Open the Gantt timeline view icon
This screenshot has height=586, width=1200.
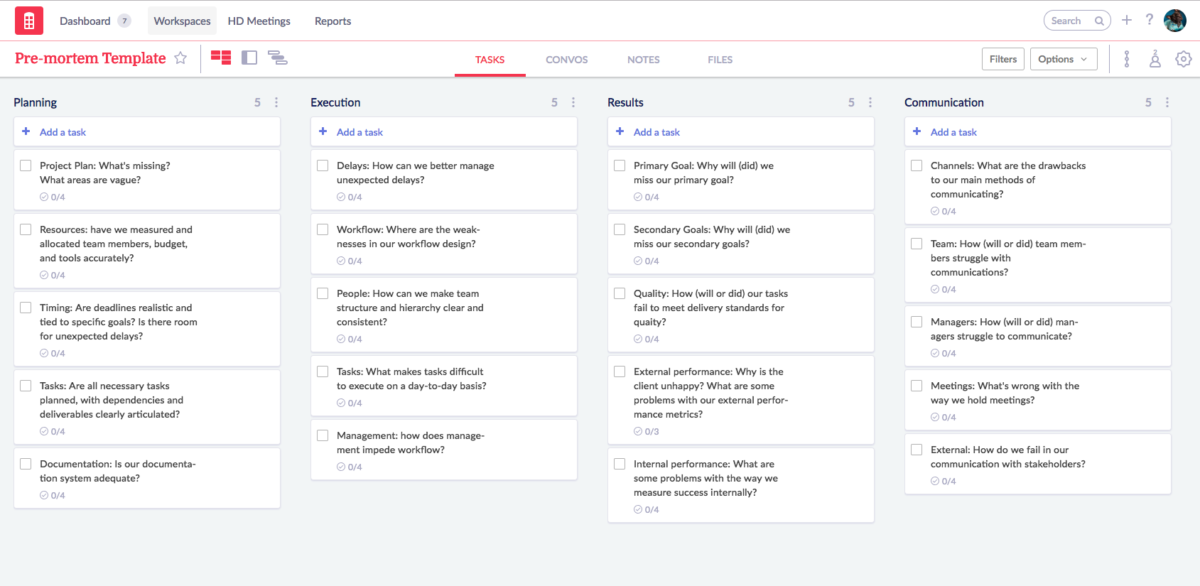click(278, 59)
